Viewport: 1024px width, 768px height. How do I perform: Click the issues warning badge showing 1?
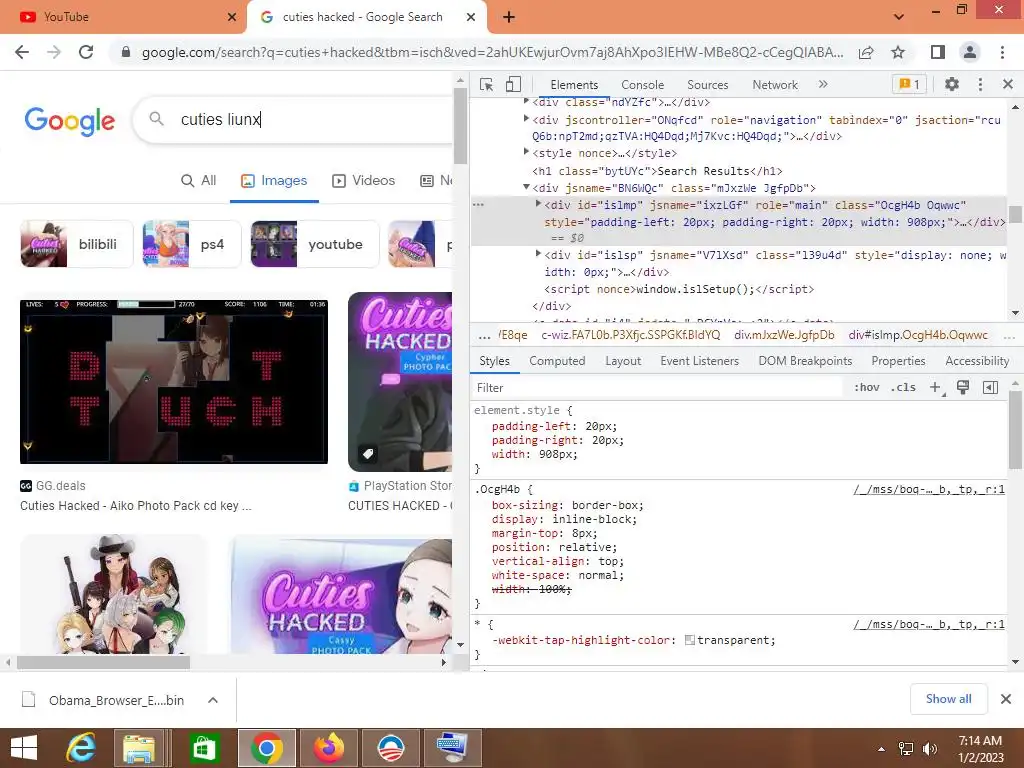pyautogui.click(x=909, y=84)
